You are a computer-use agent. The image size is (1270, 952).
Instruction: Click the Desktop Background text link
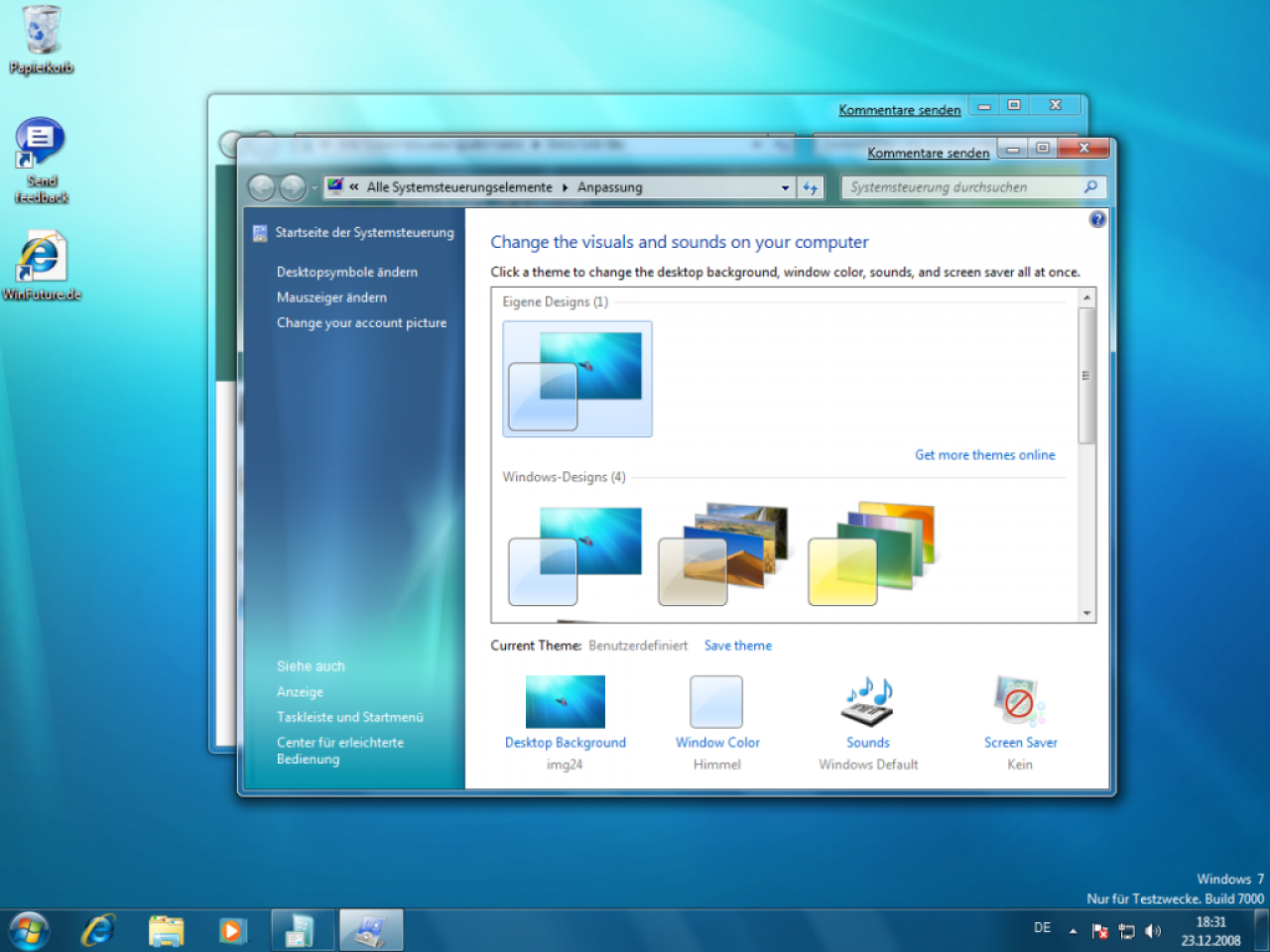(566, 743)
